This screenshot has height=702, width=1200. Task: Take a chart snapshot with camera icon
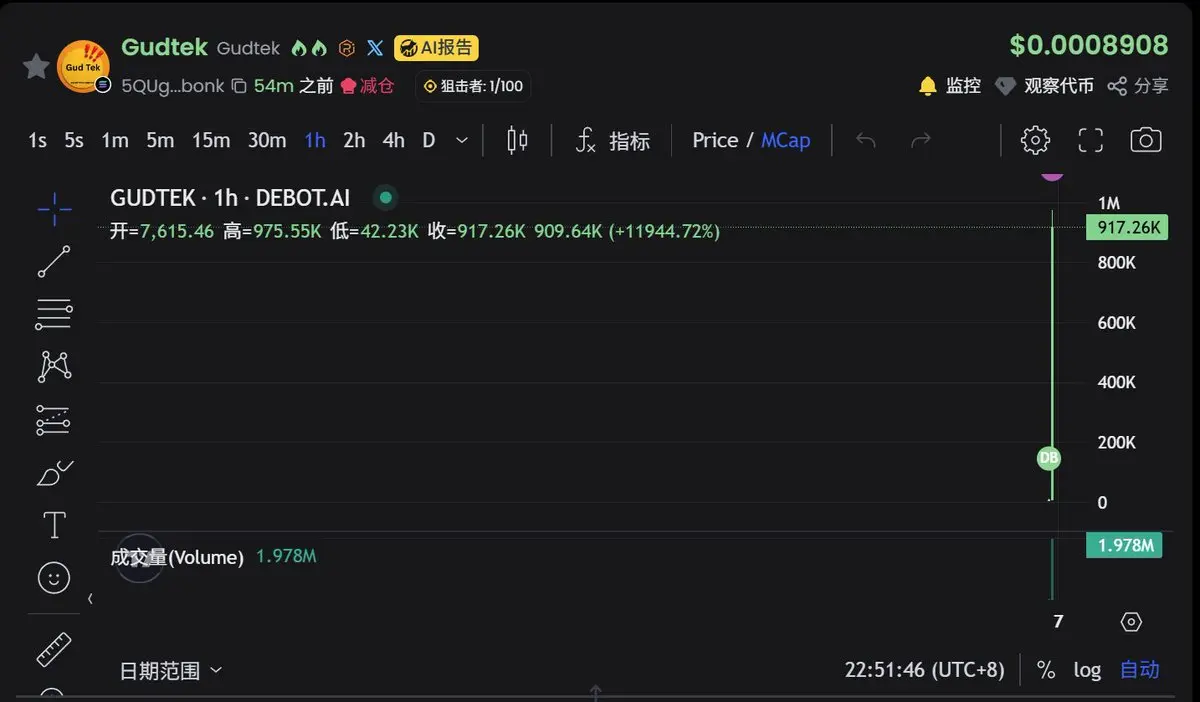point(1146,141)
